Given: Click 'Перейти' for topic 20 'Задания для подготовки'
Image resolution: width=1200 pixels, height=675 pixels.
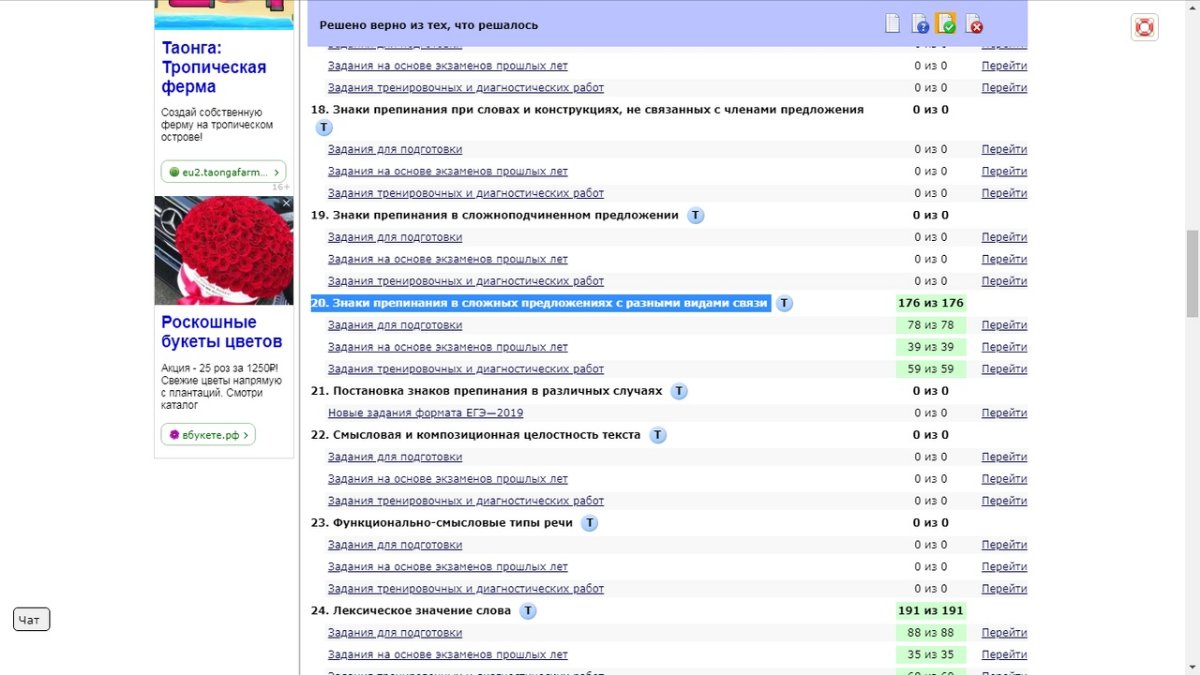Looking at the screenshot, I should (1003, 325).
